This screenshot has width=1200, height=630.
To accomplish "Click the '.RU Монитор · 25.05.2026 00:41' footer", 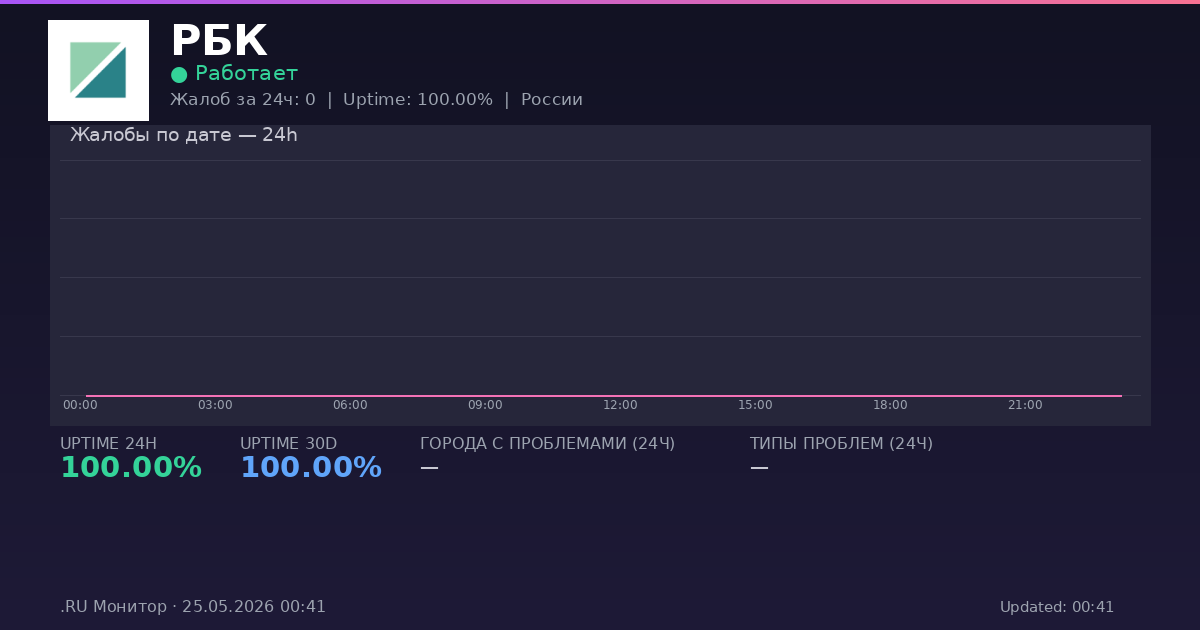I will click(x=193, y=607).
